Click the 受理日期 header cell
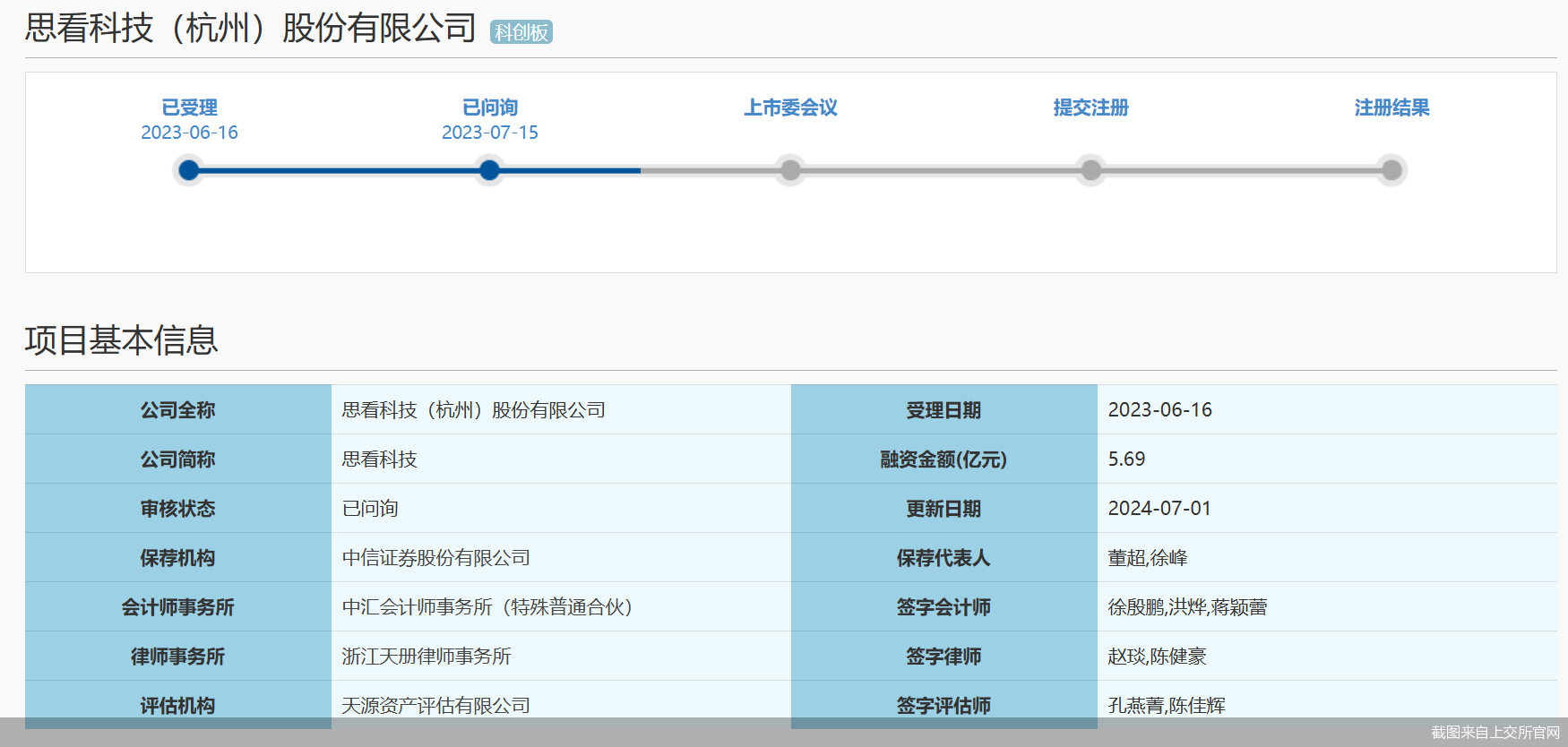This screenshot has width=1568, height=747. pyautogui.click(x=944, y=409)
